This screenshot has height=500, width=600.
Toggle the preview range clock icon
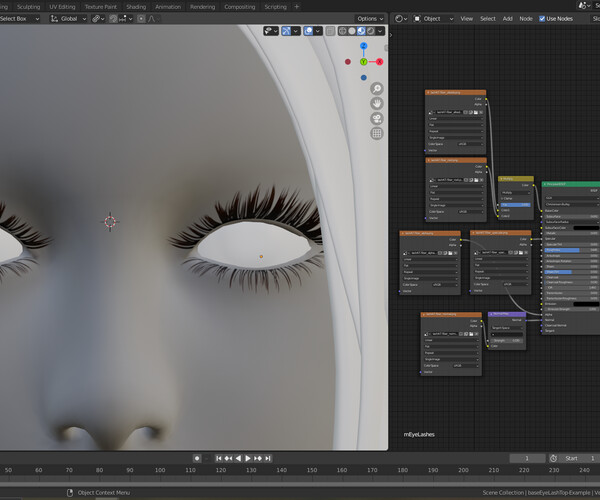coord(553,458)
